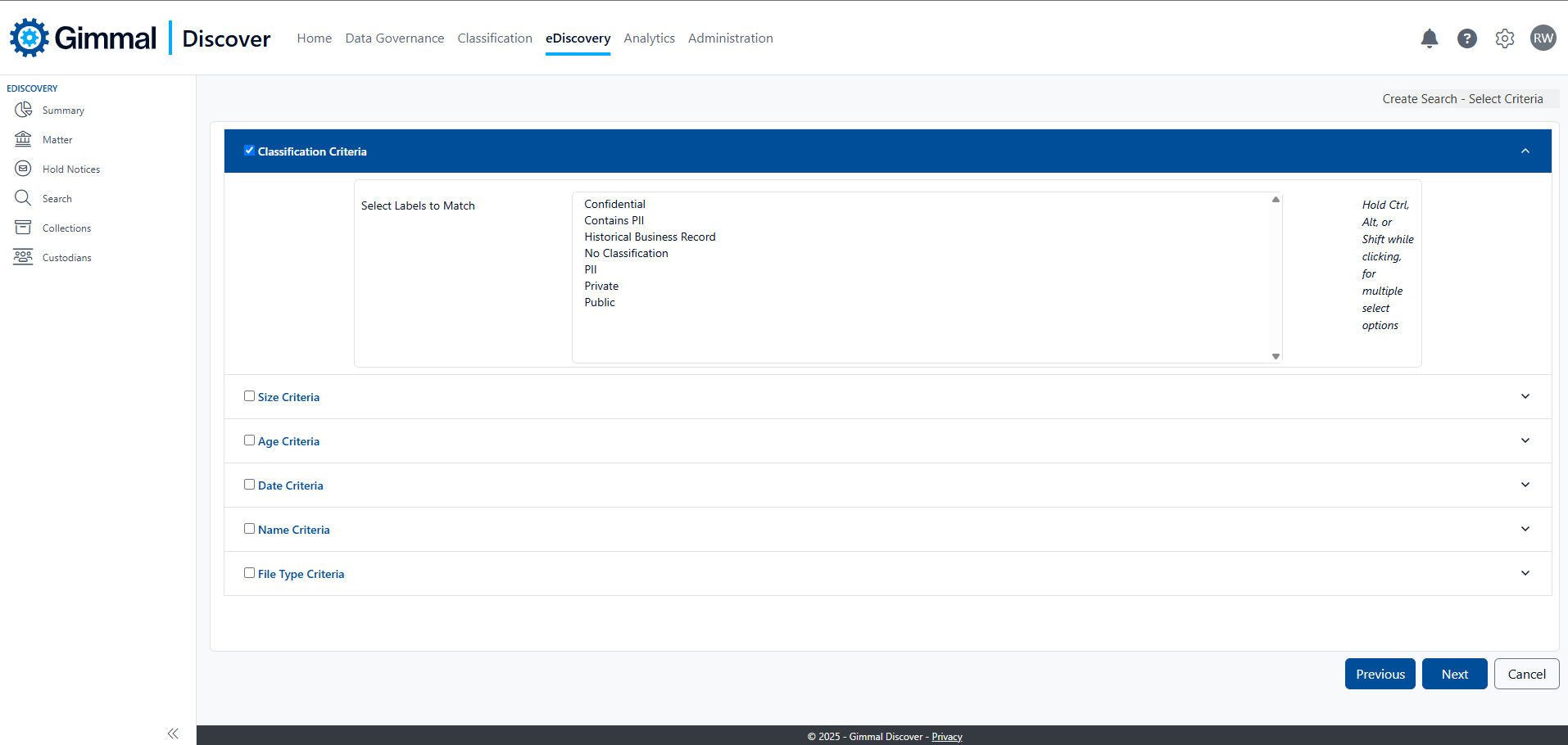Select Historical Business Record label option
This screenshot has width=1568, height=745.
click(x=650, y=237)
